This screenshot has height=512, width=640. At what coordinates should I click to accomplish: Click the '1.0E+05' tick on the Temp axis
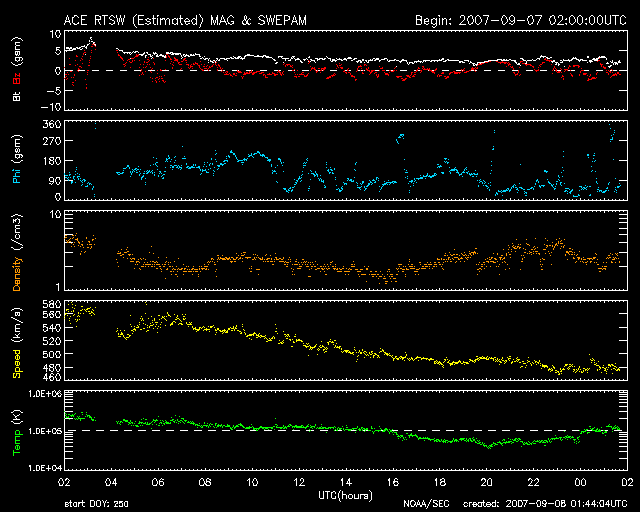[x=45, y=431]
